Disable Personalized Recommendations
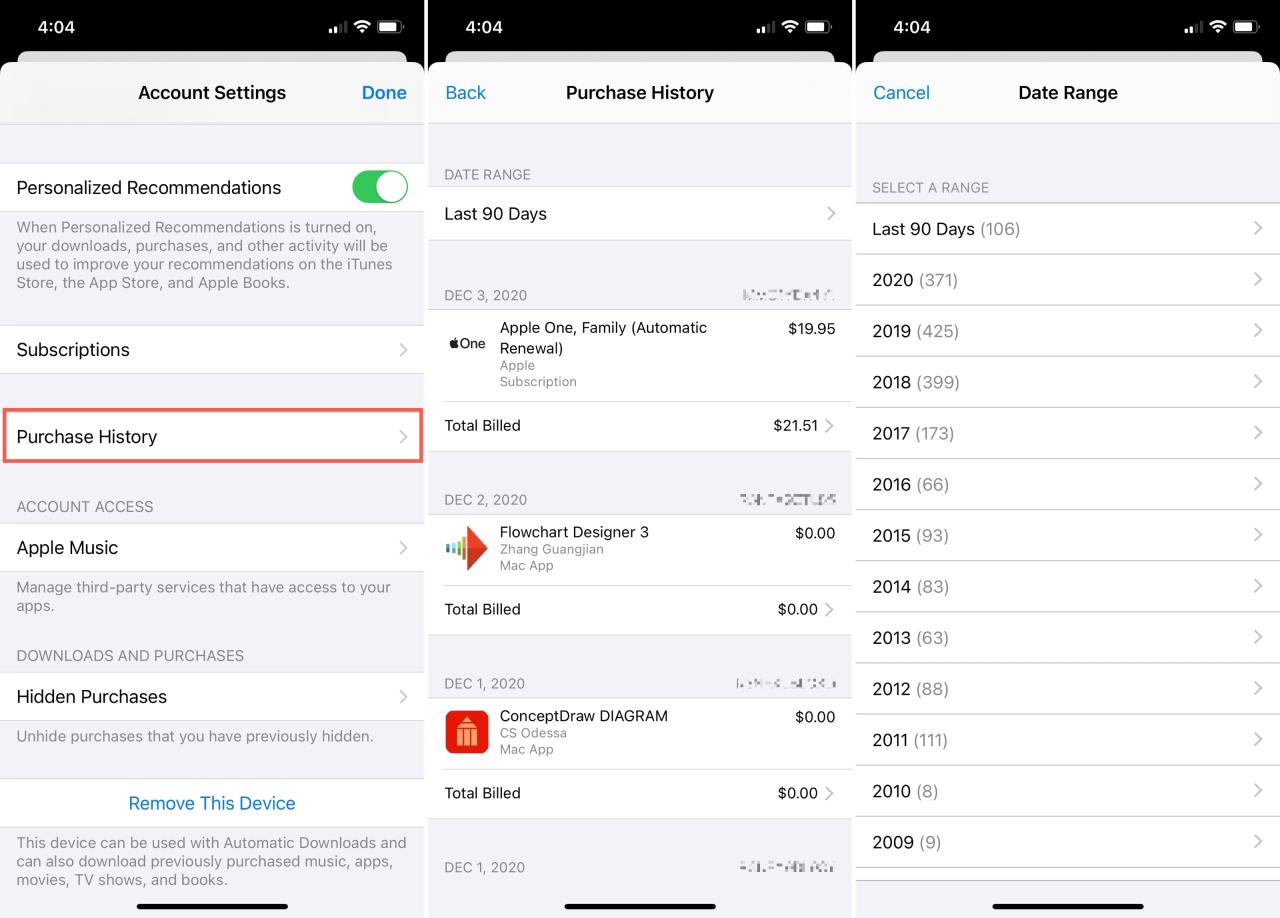 (x=380, y=187)
